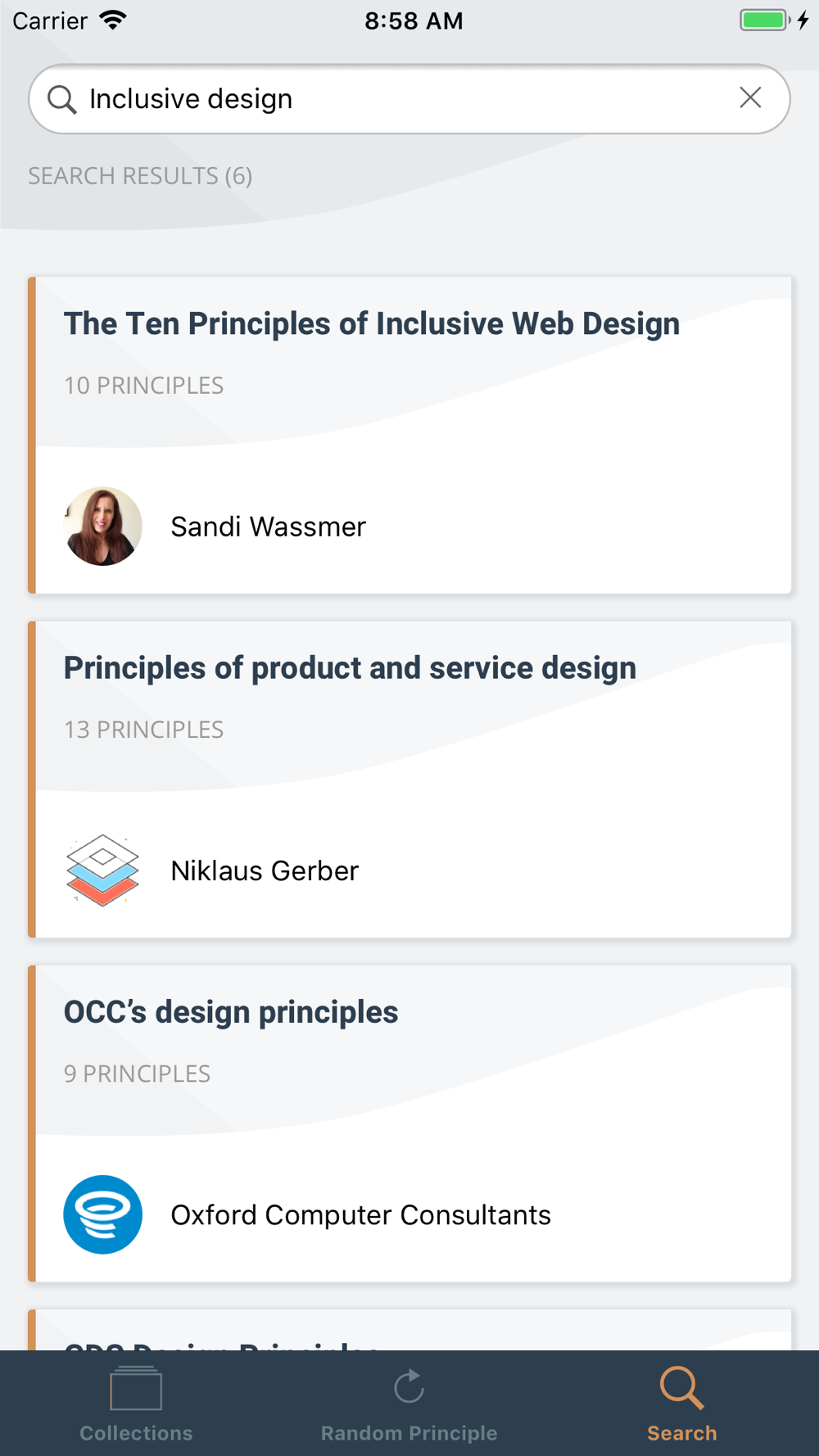The width and height of the screenshot is (819, 1456).
Task: Tap the Random Principle refresh icon
Action: (x=409, y=1386)
